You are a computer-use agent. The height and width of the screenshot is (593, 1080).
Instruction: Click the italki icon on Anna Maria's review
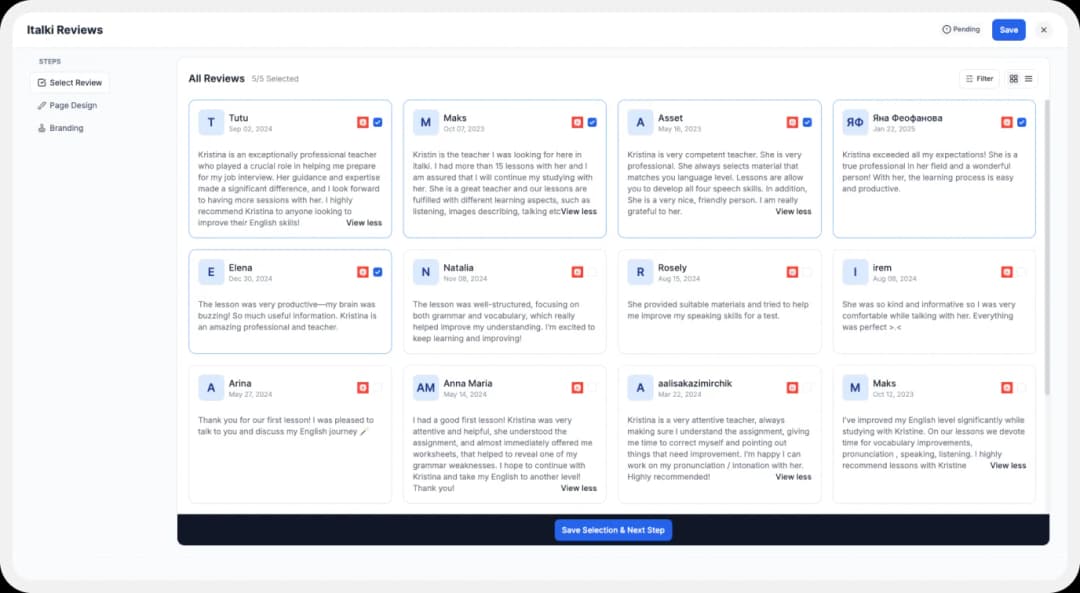coord(577,386)
